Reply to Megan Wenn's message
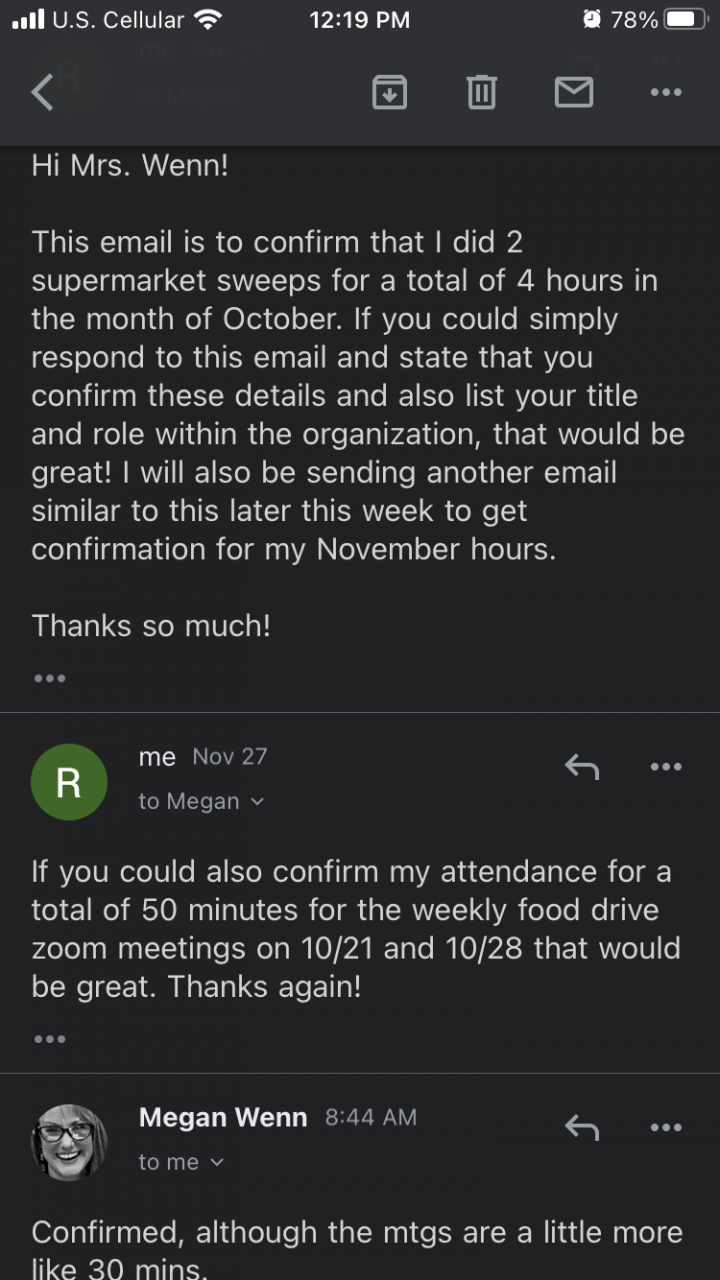Screen dimensions: 720x1280 click(x=581, y=1128)
